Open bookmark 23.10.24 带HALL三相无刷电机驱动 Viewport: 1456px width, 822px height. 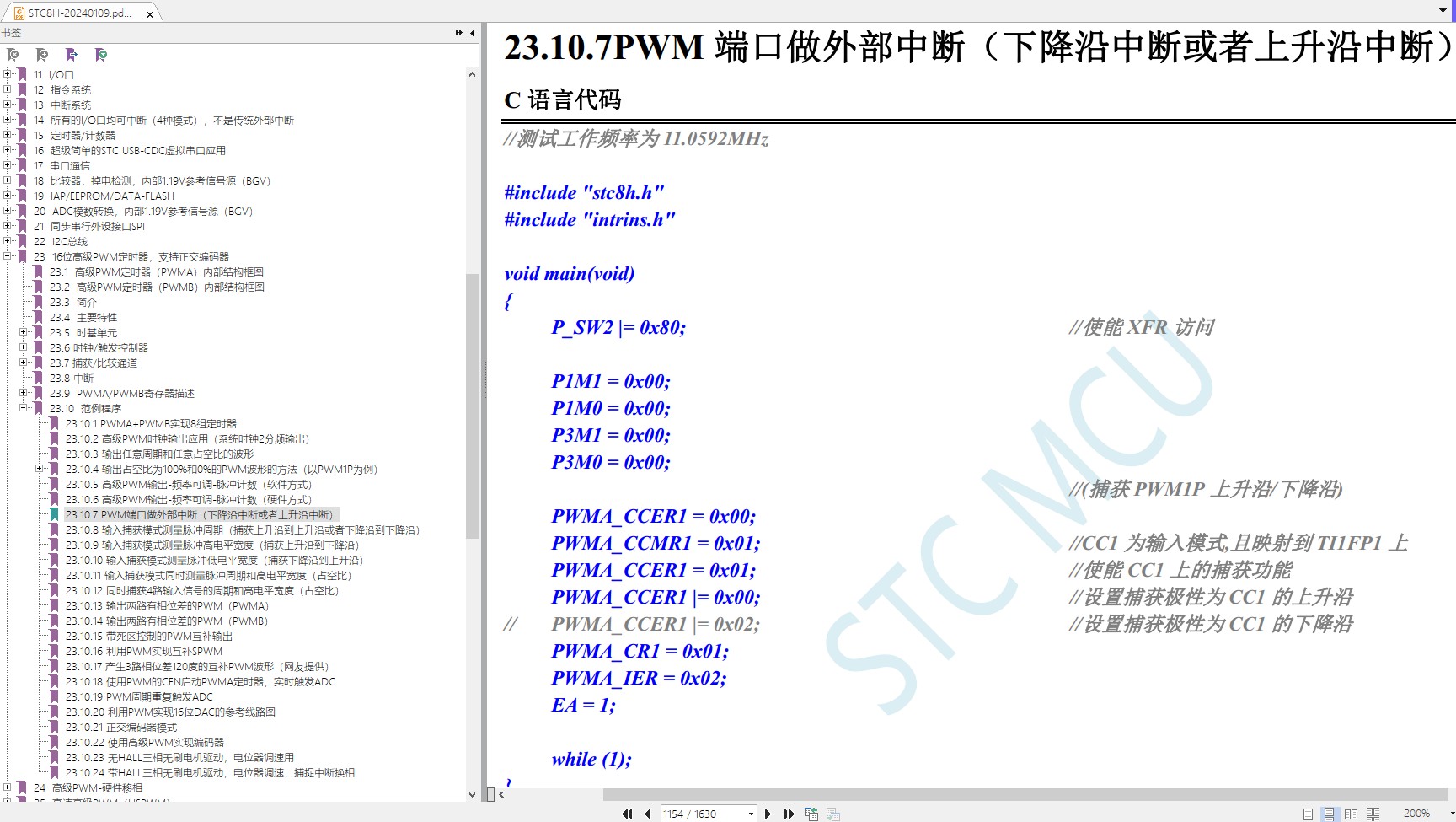point(211,773)
